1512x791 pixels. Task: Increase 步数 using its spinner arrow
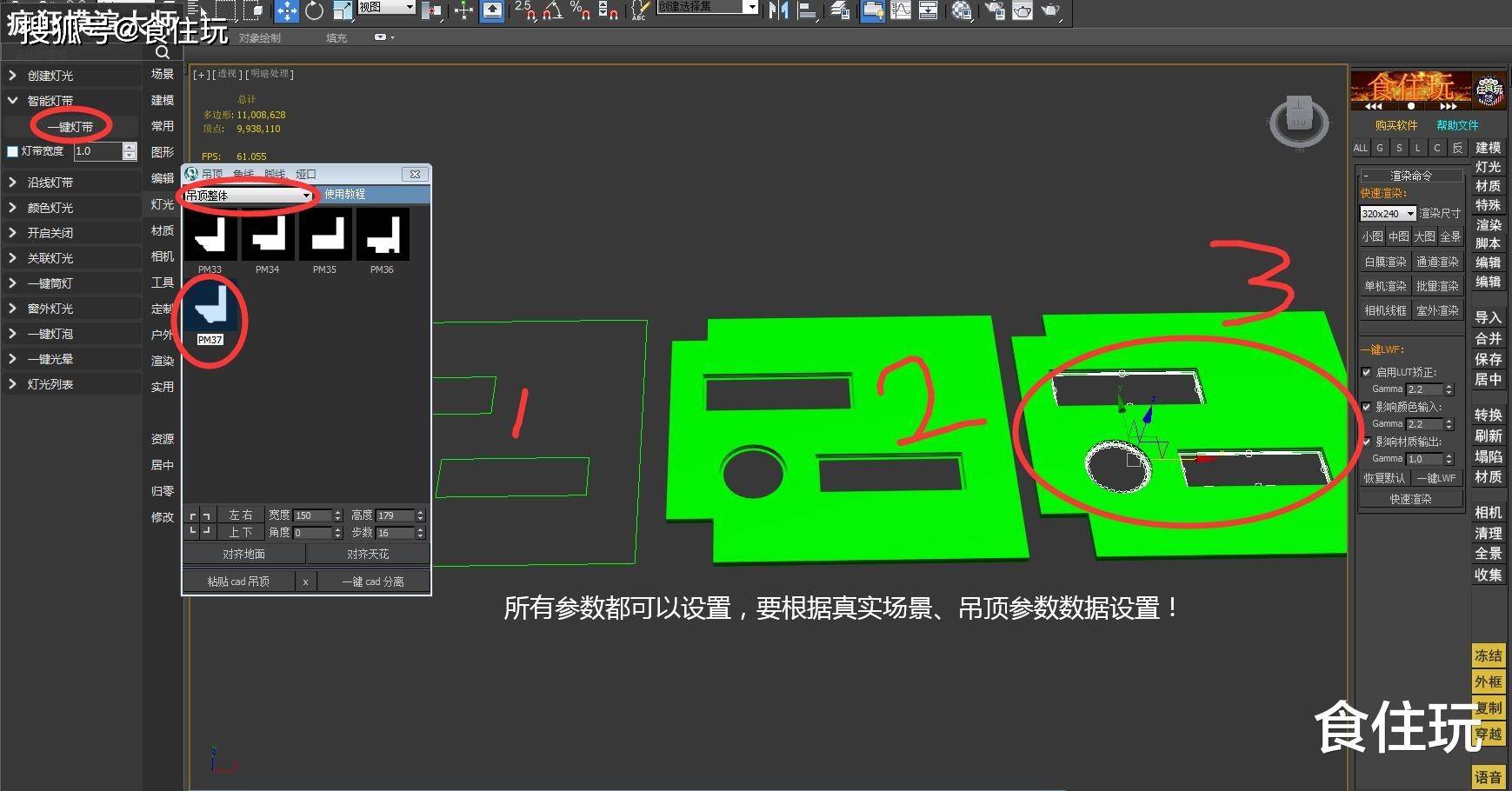pyautogui.click(x=419, y=528)
